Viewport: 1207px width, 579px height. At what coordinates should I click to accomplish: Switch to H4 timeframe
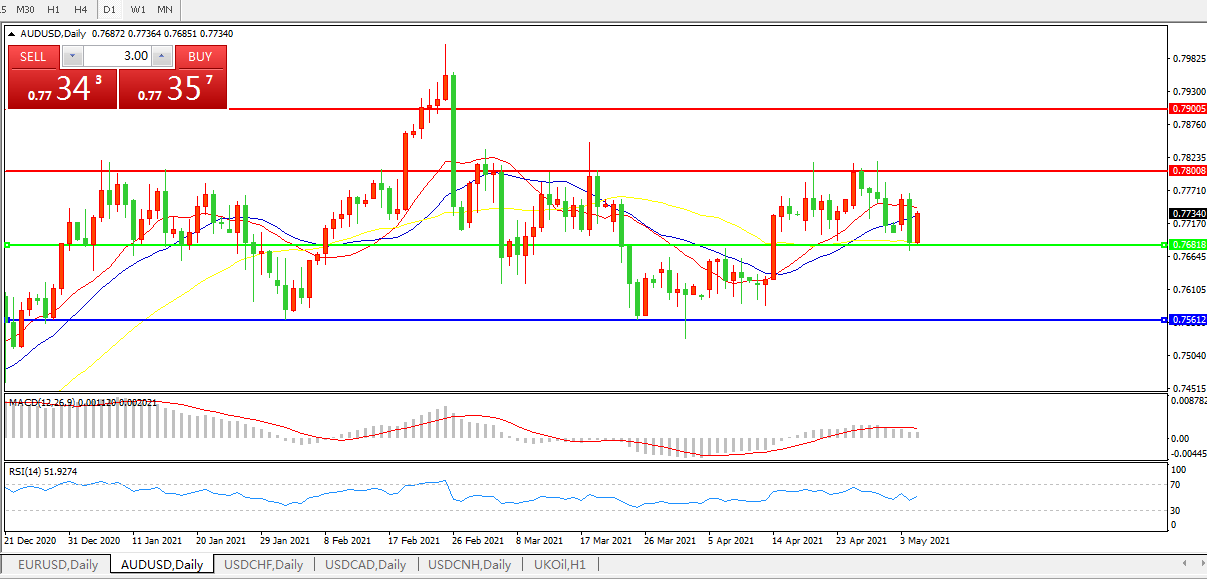click(x=81, y=9)
